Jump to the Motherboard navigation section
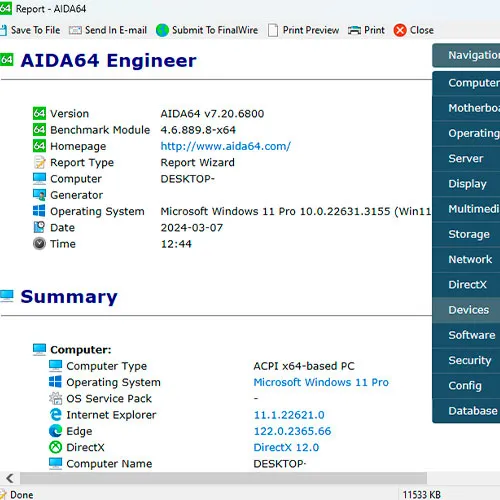This screenshot has width=500, height=500. [x=466, y=108]
